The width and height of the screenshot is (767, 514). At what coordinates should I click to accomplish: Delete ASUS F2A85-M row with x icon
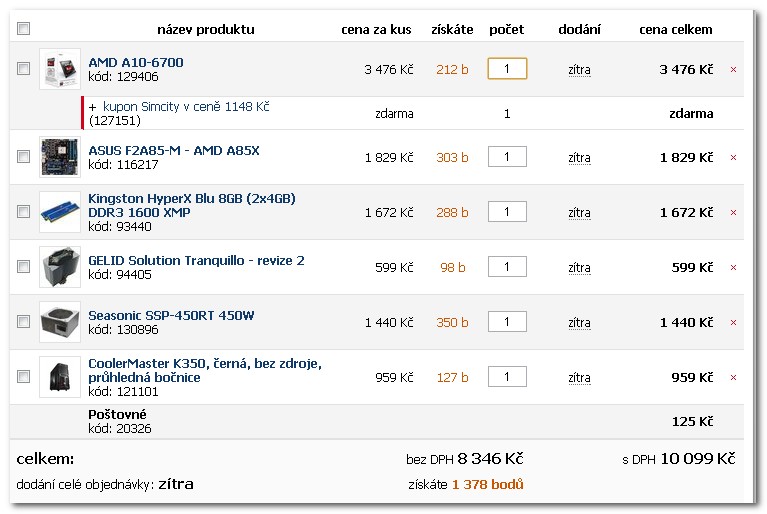(x=733, y=158)
